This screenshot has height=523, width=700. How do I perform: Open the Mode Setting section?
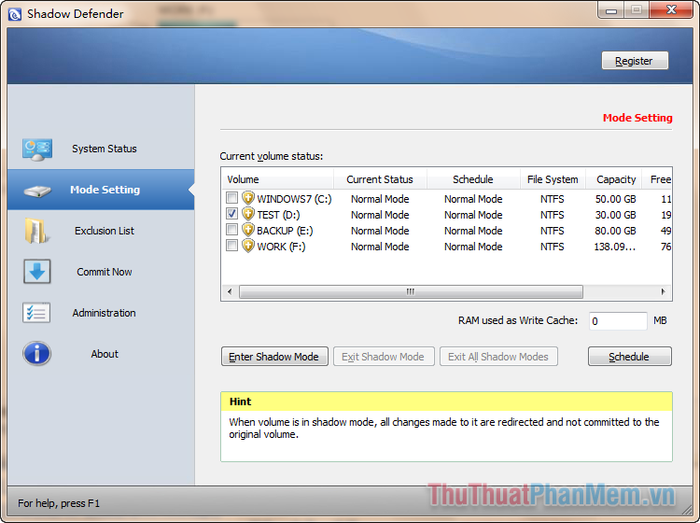(x=101, y=190)
